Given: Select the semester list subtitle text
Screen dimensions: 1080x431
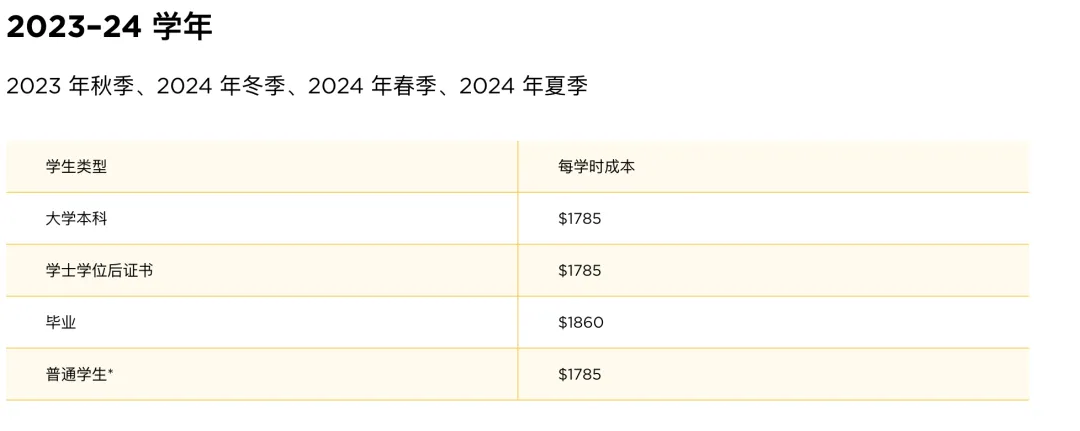Looking at the screenshot, I should (297, 87).
